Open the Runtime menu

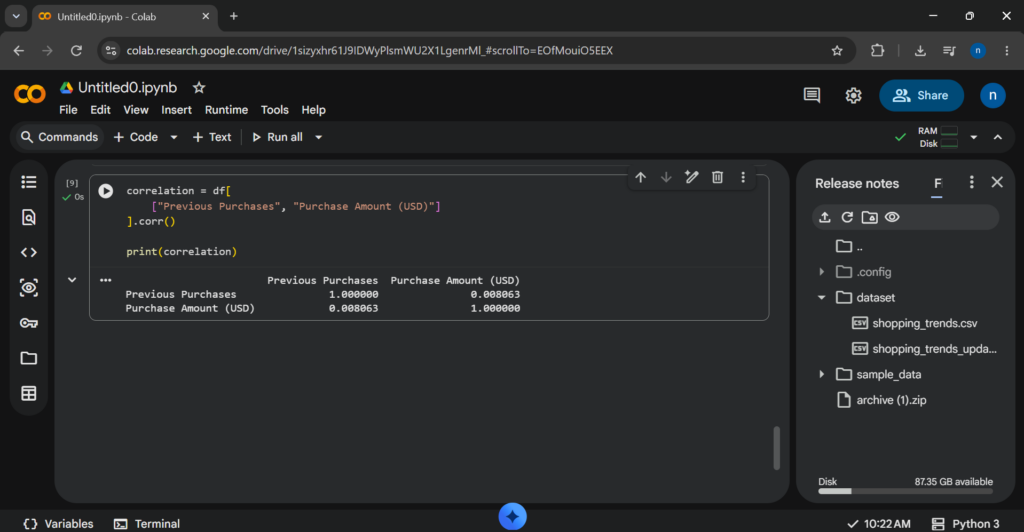(226, 110)
